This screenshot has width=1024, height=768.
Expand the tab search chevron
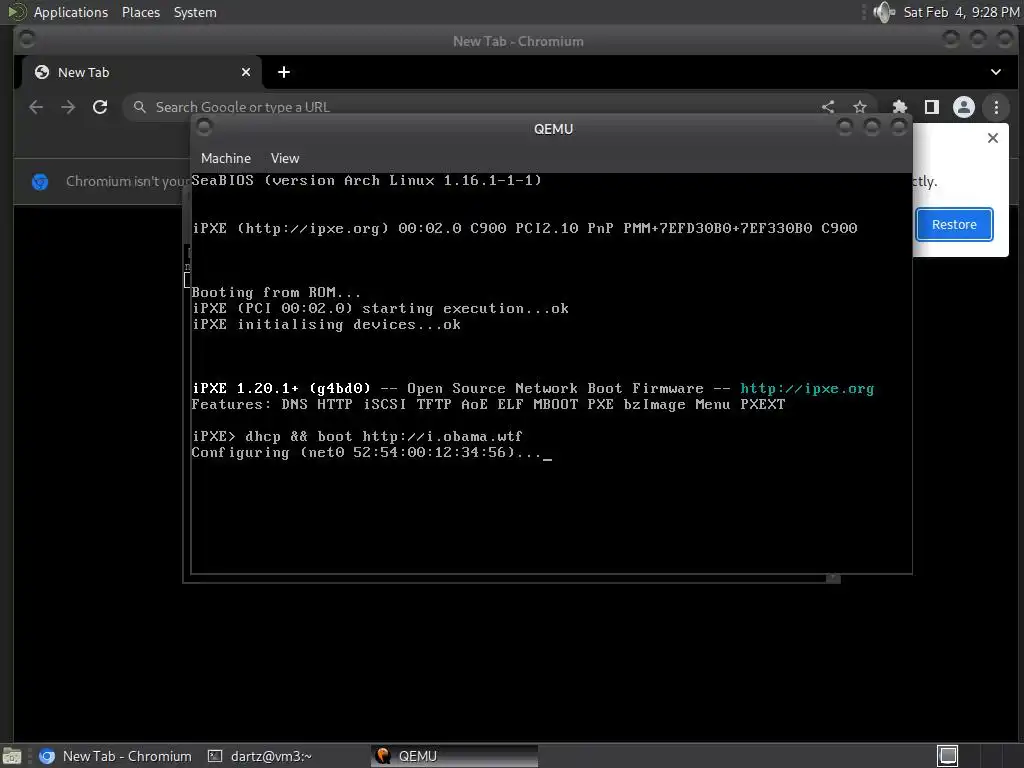pos(995,72)
